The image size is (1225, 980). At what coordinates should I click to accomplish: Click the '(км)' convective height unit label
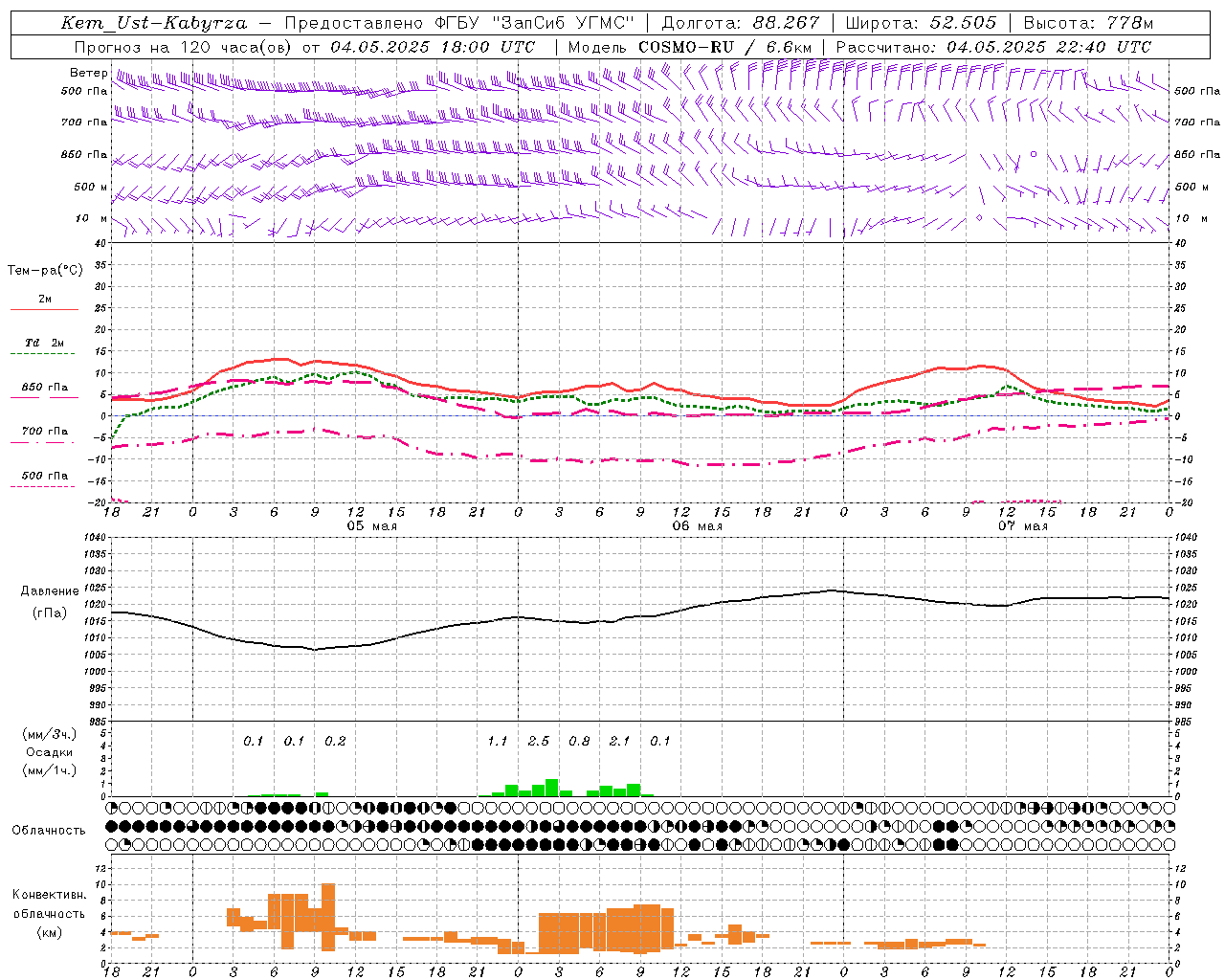[x=50, y=932]
